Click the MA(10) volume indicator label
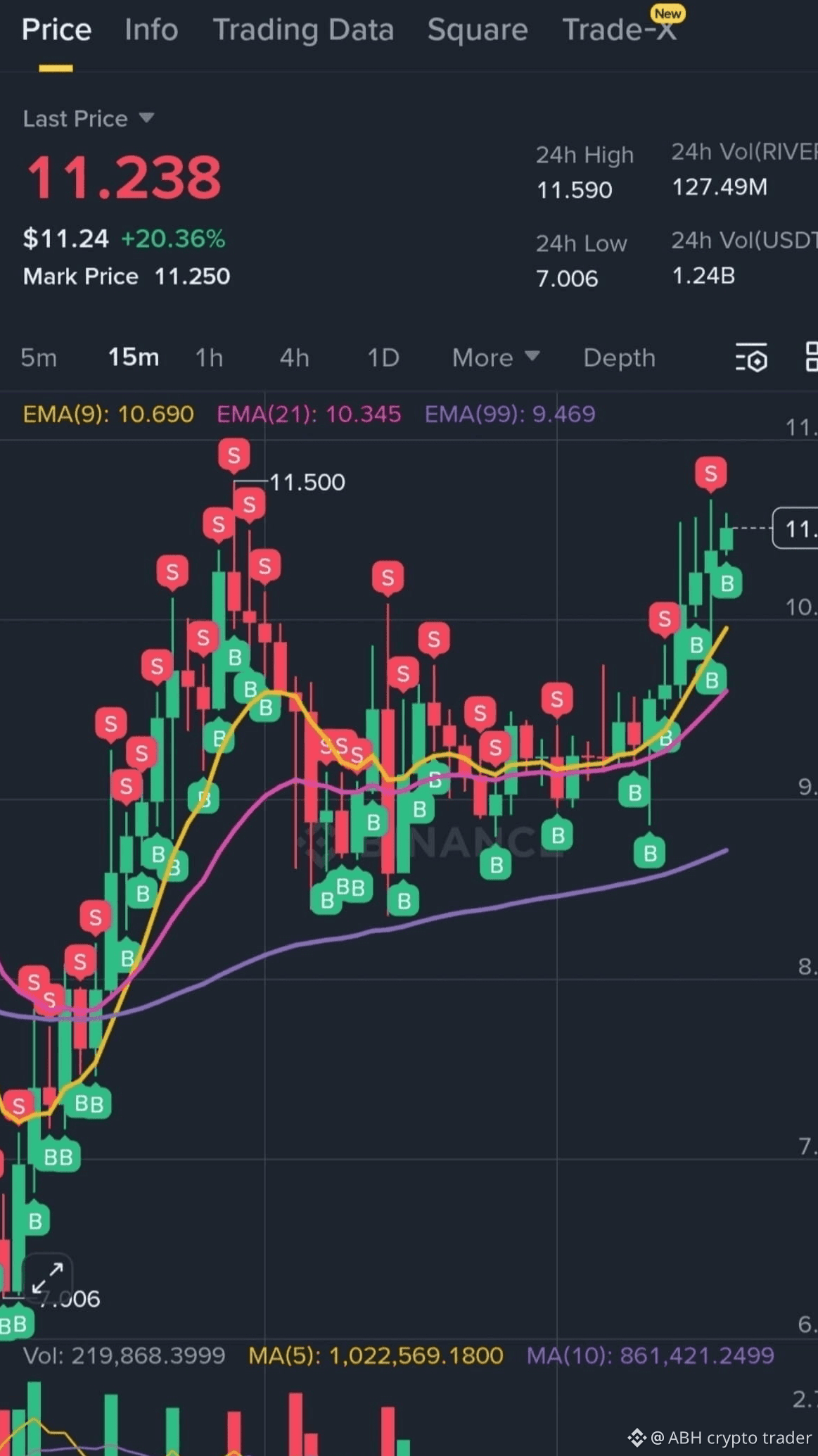Screen dimensions: 818x1456 pos(651,1355)
